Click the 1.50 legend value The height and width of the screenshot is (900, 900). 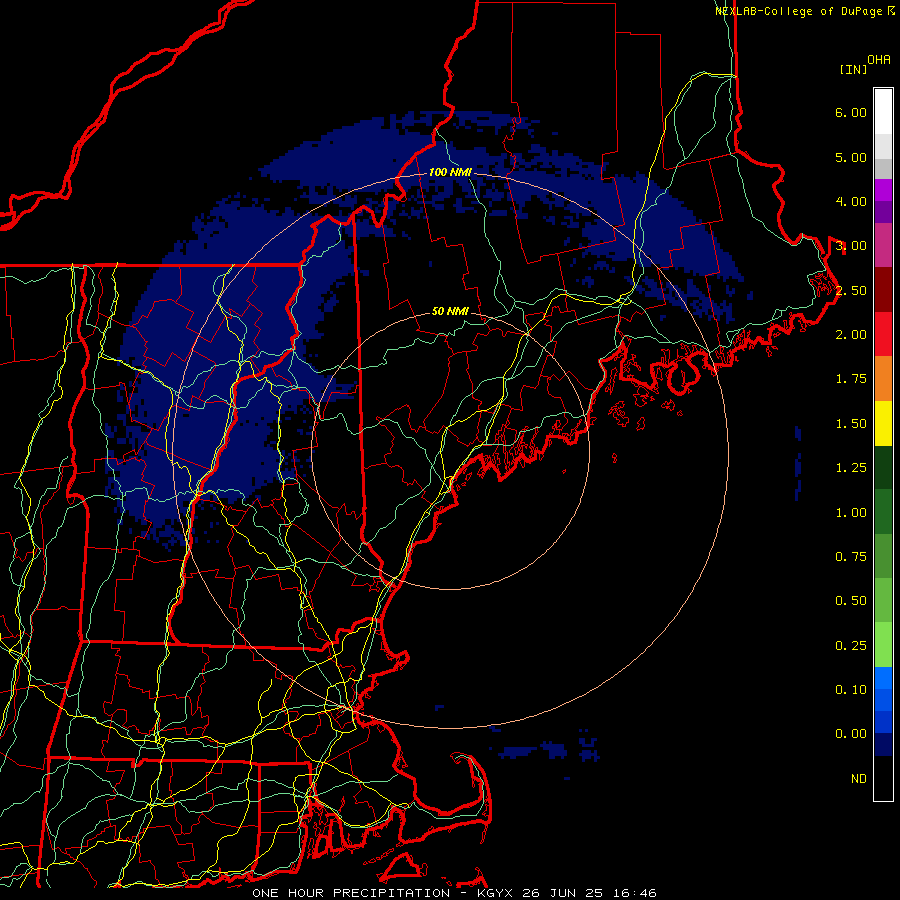point(851,424)
